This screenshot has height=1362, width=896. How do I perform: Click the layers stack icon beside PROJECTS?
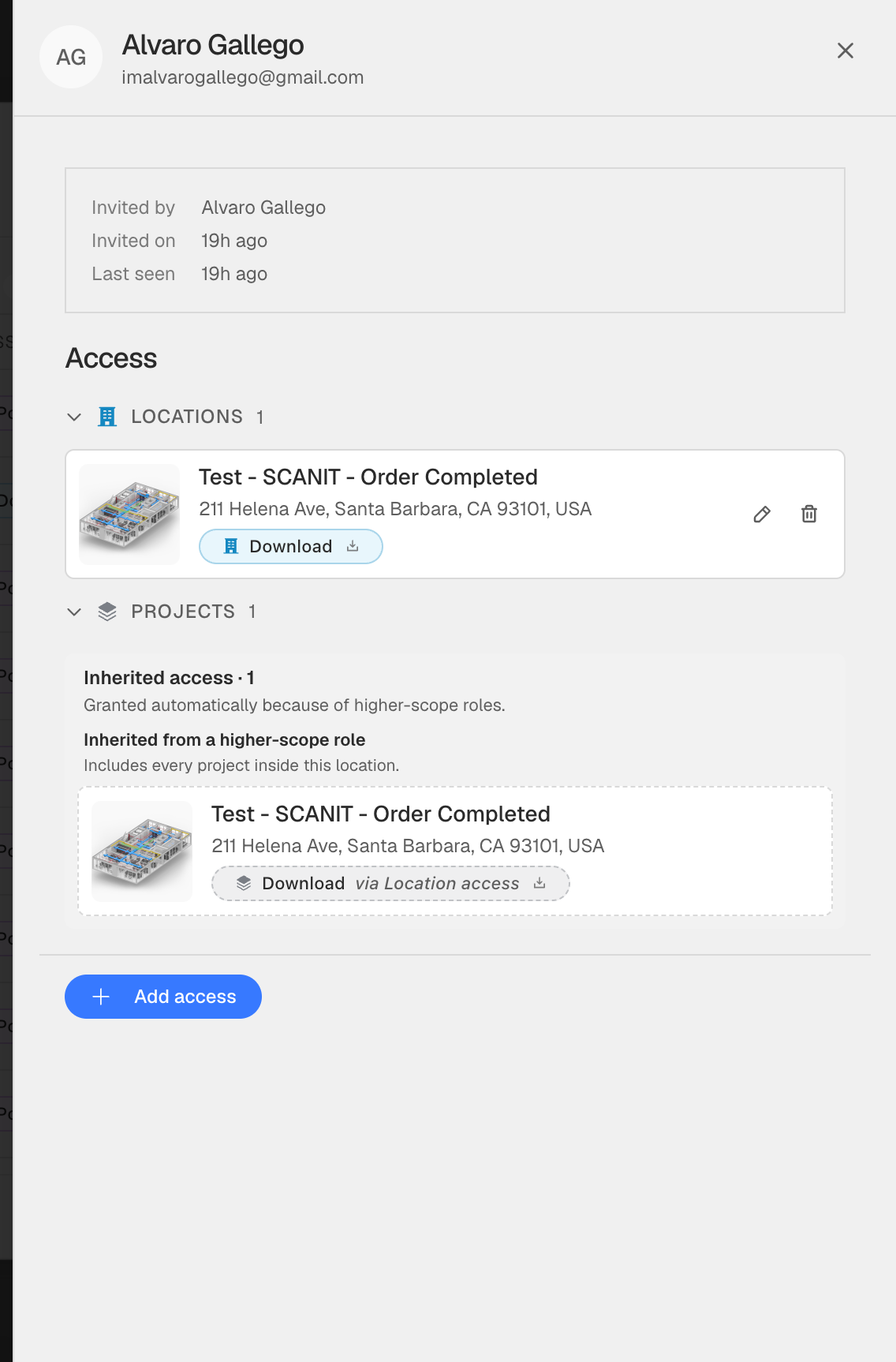tap(107, 612)
